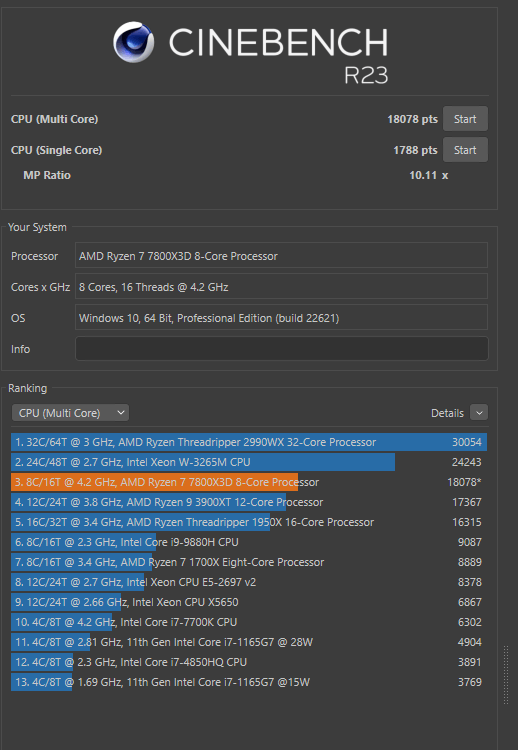The height and width of the screenshot is (750, 518).
Task: Select the Ryzen 9 3900XT ranking row
Action: point(249,502)
